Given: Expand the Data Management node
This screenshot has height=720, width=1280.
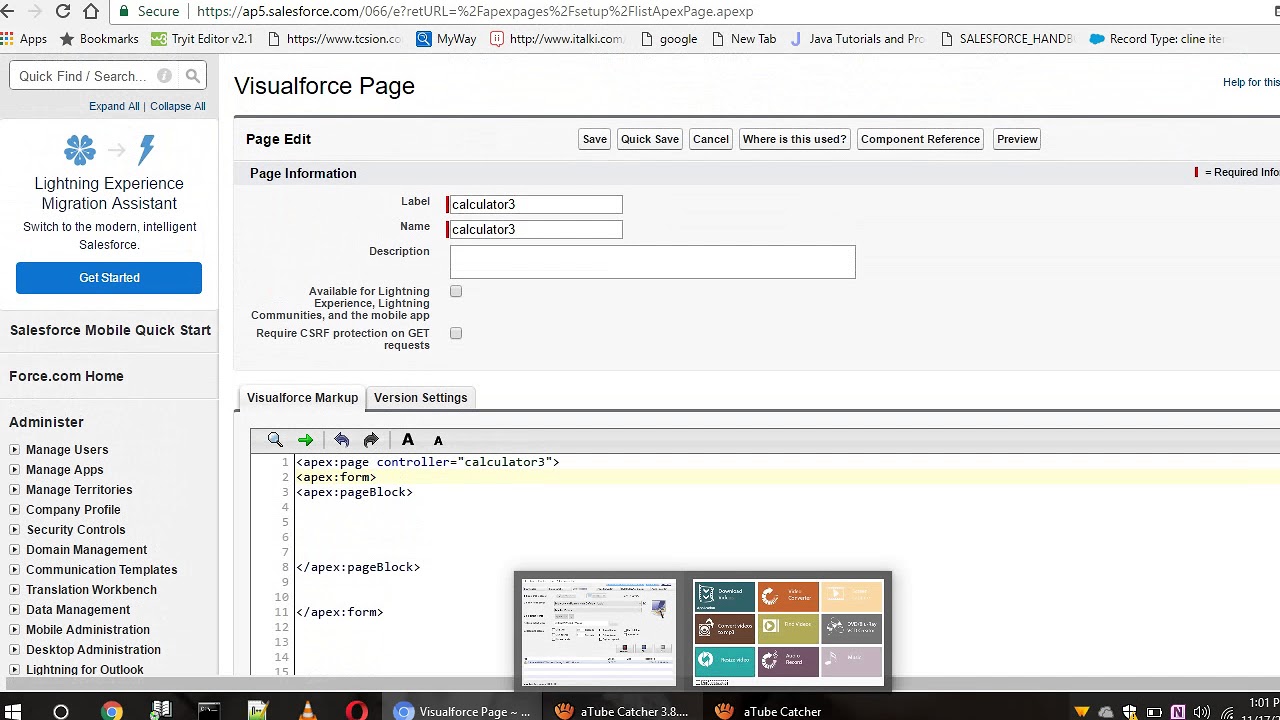Looking at the screenshot, I should (x=14, y=610).
